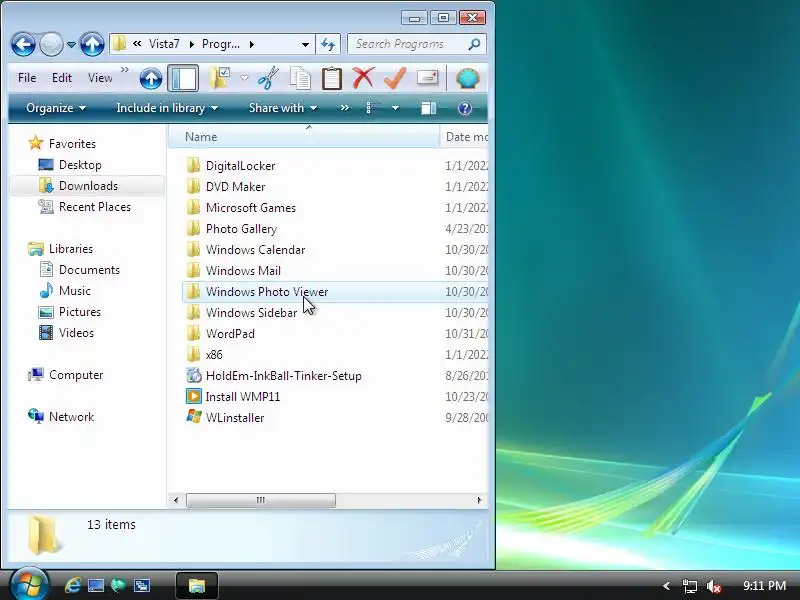The height and width of the screenshot is (600, 800).
Task: Click the search magnifier icon
Action: click(474, 44)
